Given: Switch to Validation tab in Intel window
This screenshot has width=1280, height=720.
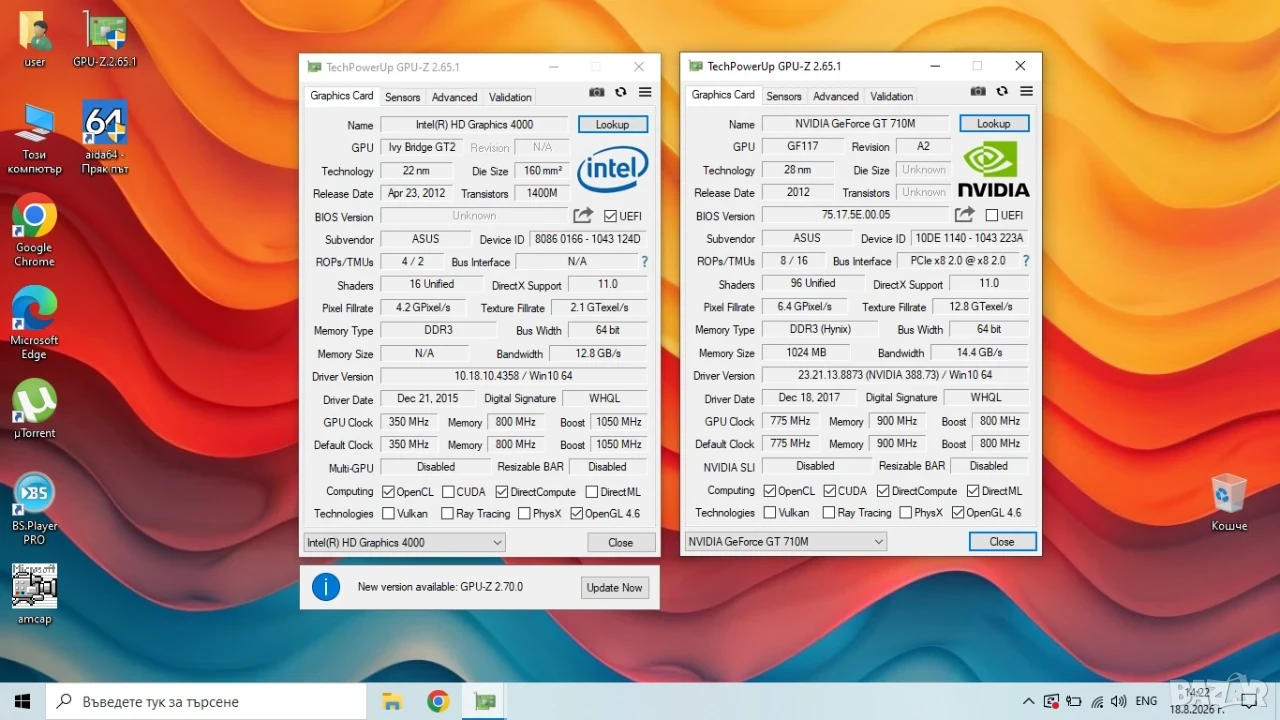Looking at the screenshot, I should 510,97.
